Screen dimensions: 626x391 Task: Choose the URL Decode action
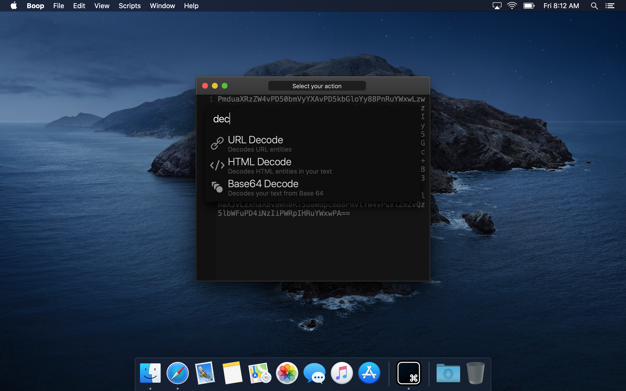(x=314, y=143)
